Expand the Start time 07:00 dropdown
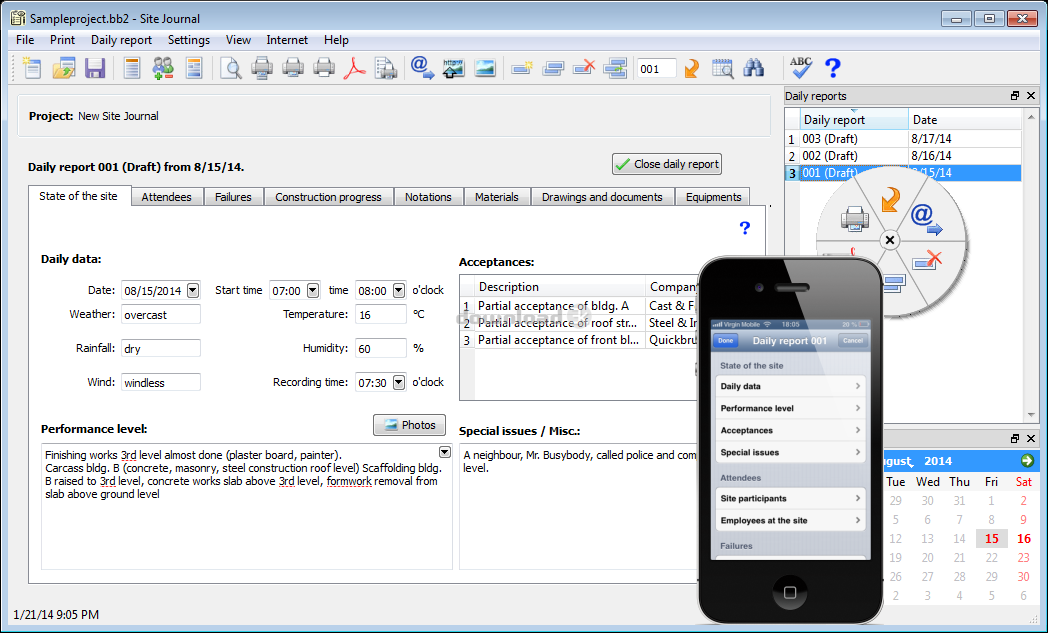 pos(312,291)
